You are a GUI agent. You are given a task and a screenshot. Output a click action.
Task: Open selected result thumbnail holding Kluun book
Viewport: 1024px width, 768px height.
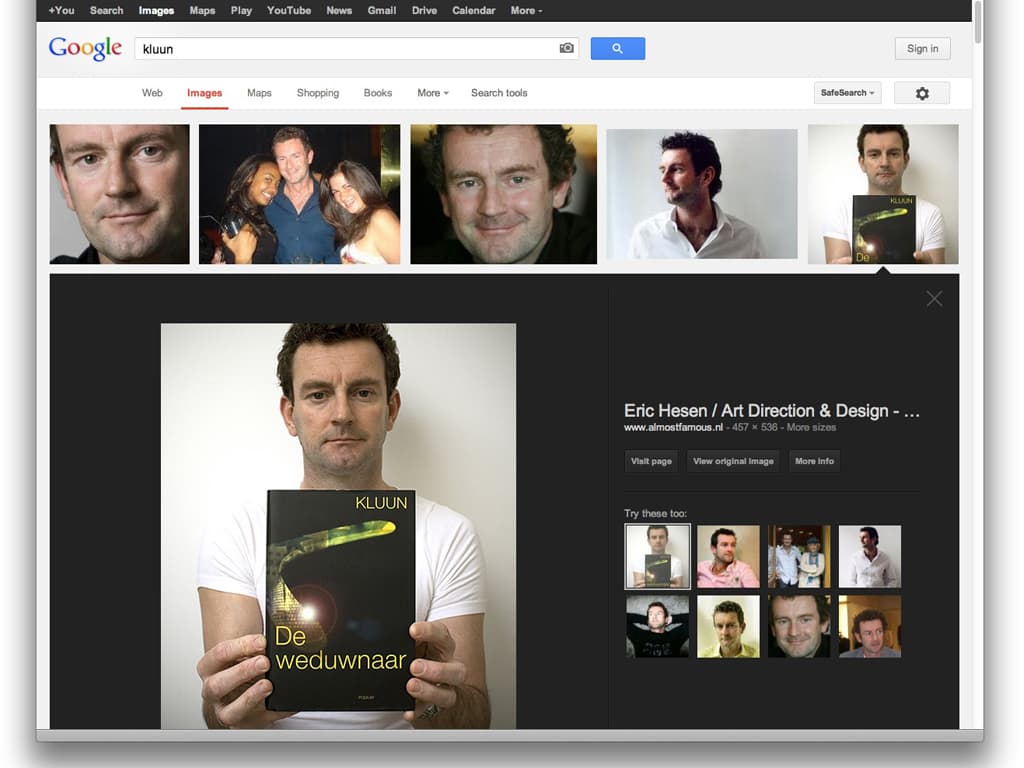point(883,194)
